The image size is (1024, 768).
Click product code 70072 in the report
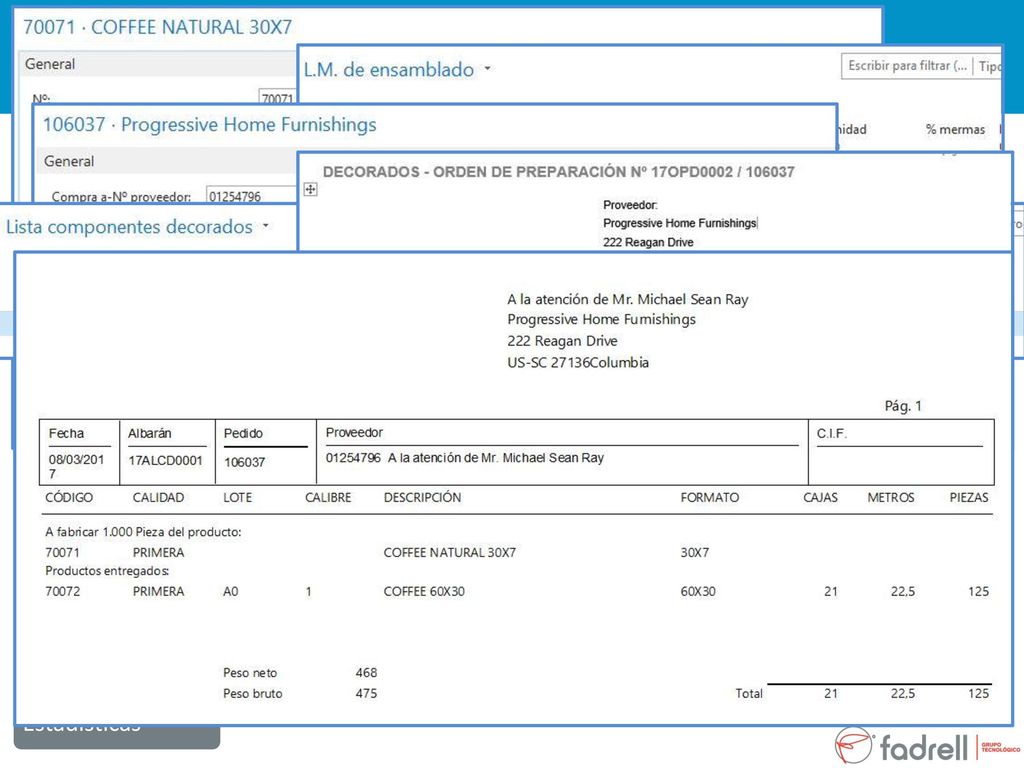[x=62, y=592]
